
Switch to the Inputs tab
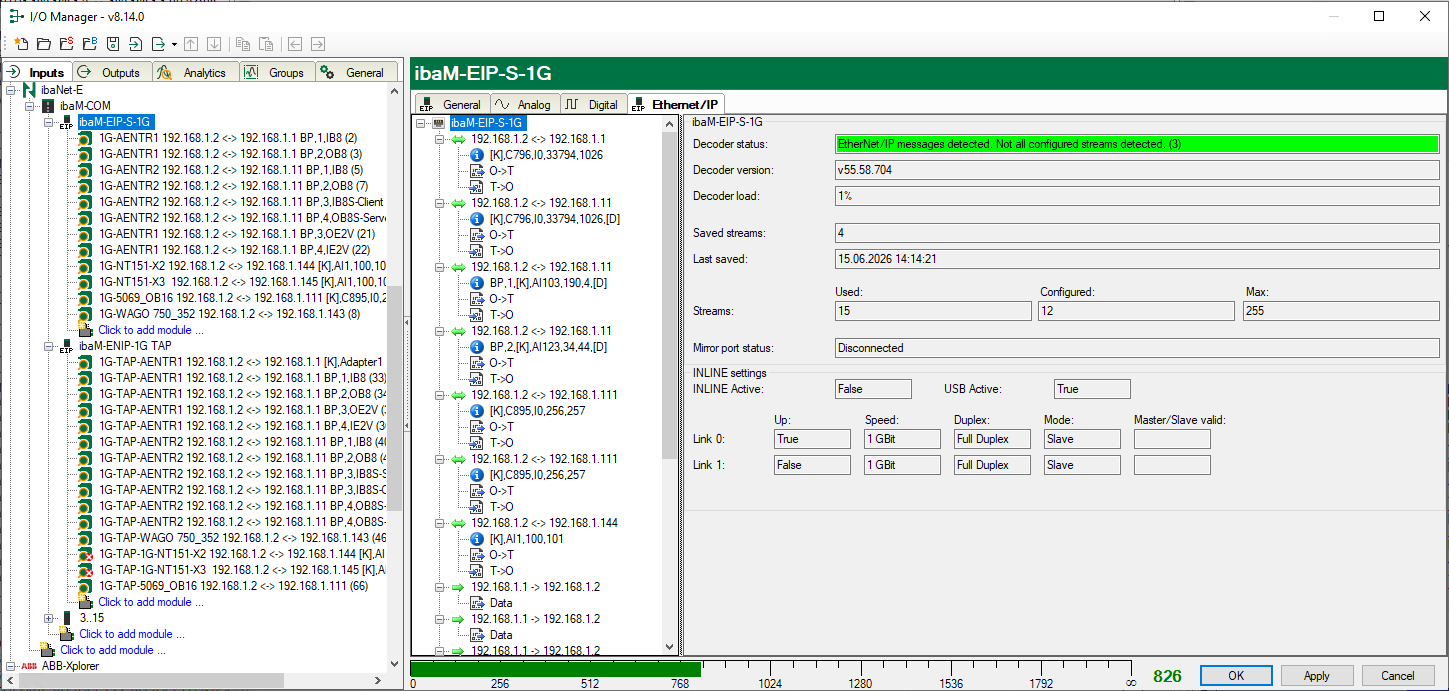point(36,72)
